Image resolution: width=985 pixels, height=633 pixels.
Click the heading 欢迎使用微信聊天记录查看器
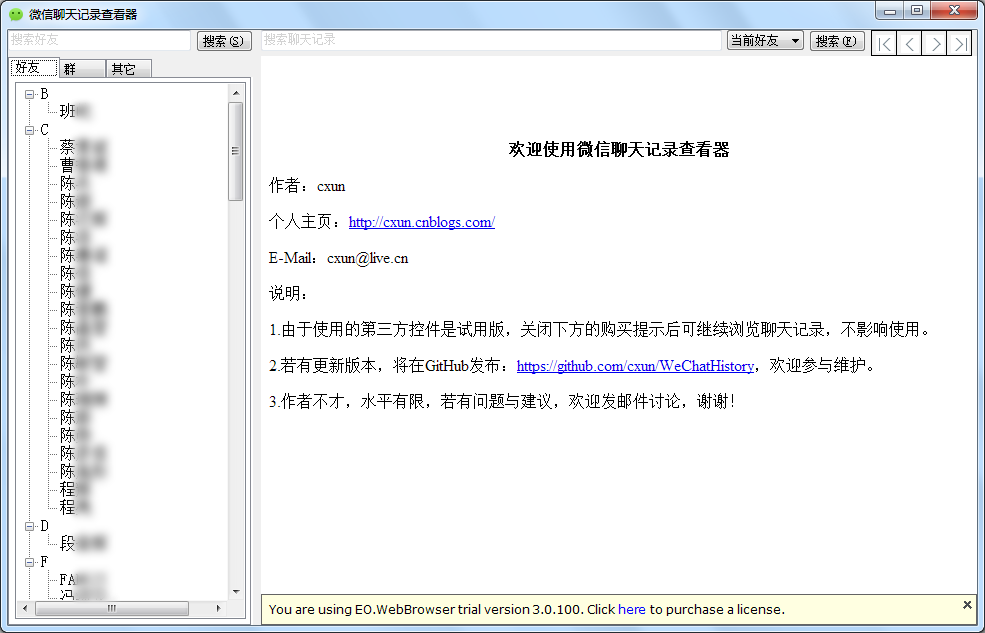coord(619,149)
